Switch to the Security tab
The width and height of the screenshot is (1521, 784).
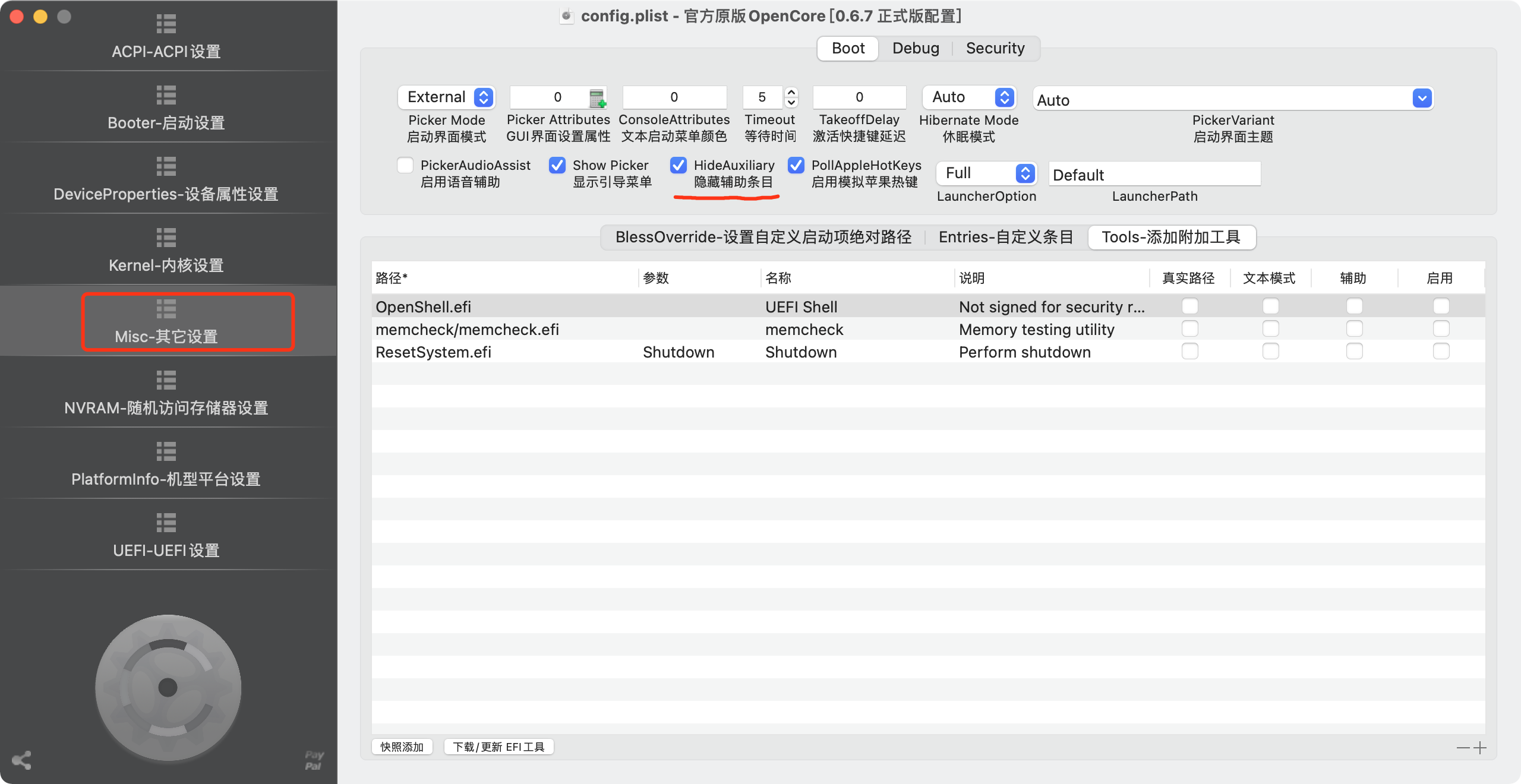point(995,48)
